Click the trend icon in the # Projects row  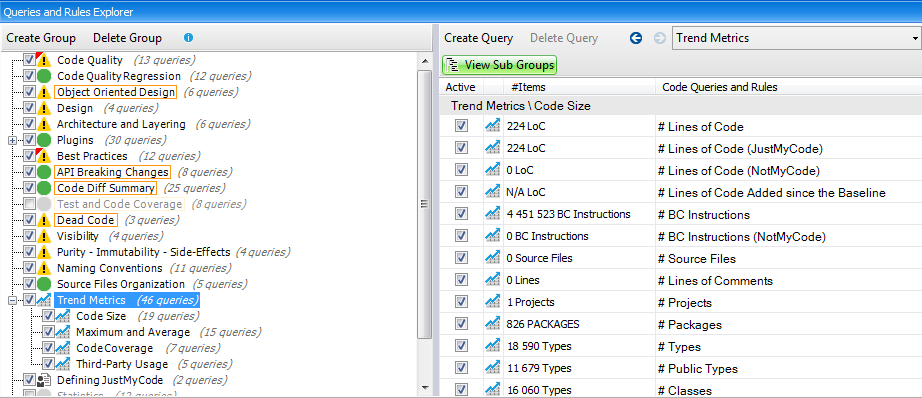point(492,302)
